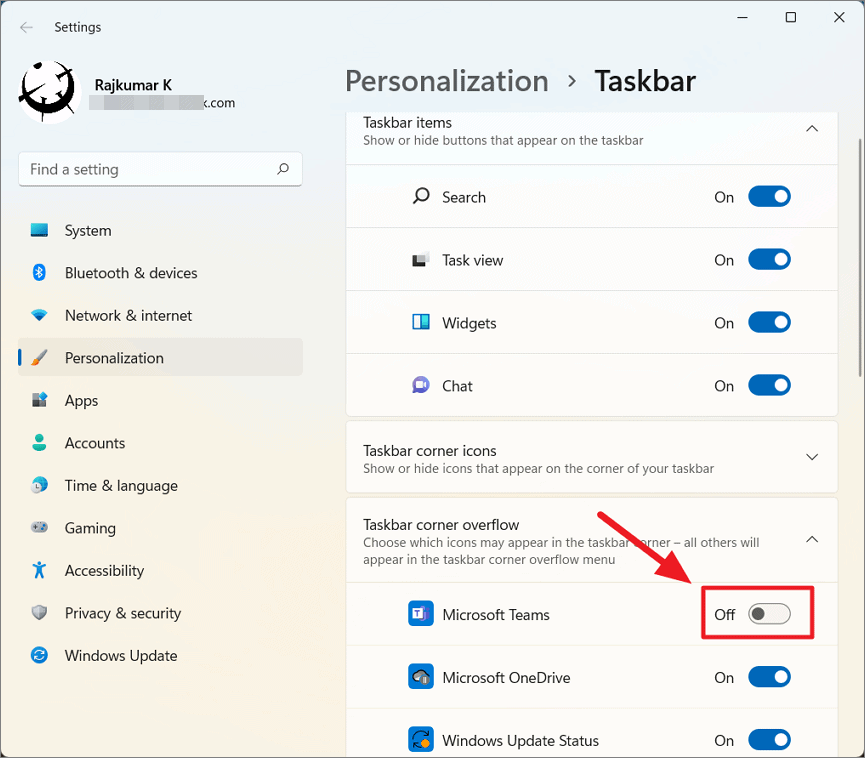Turn off the Widgets toggle
865x758 pixels.
pos(769,323)
